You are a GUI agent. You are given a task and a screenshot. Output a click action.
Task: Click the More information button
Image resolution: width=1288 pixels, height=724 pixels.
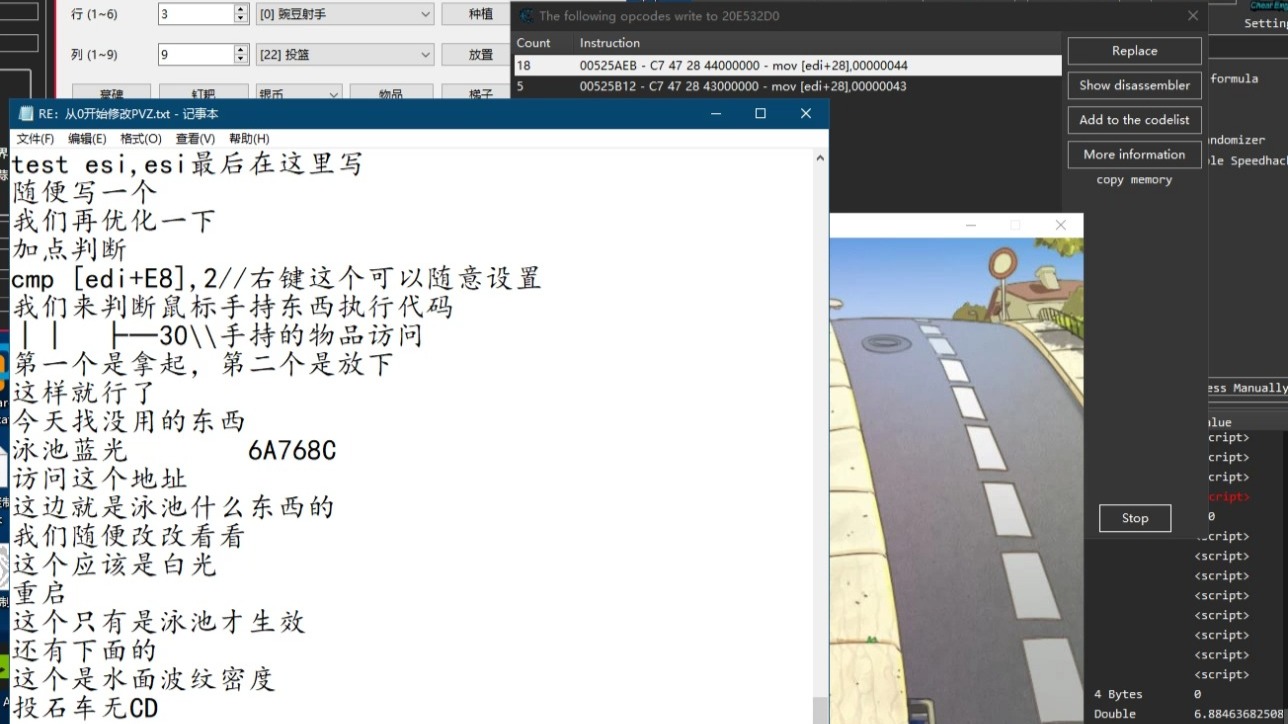1134,154
